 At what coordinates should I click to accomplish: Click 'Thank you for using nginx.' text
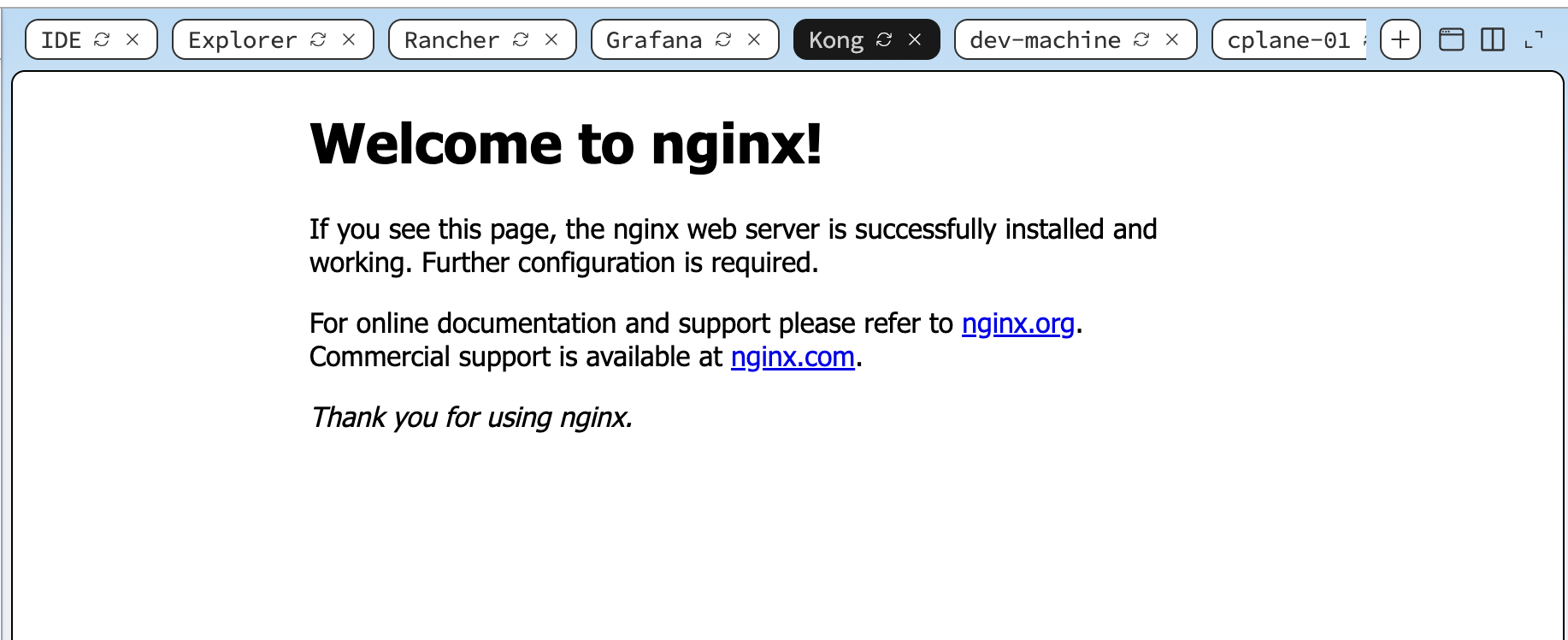[x=471, y=418]
